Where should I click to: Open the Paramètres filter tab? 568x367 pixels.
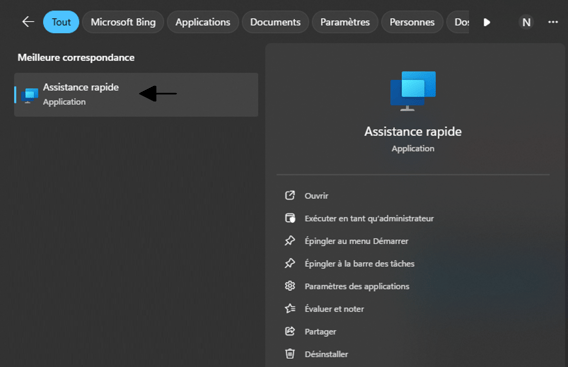click(x=345, y=22)
